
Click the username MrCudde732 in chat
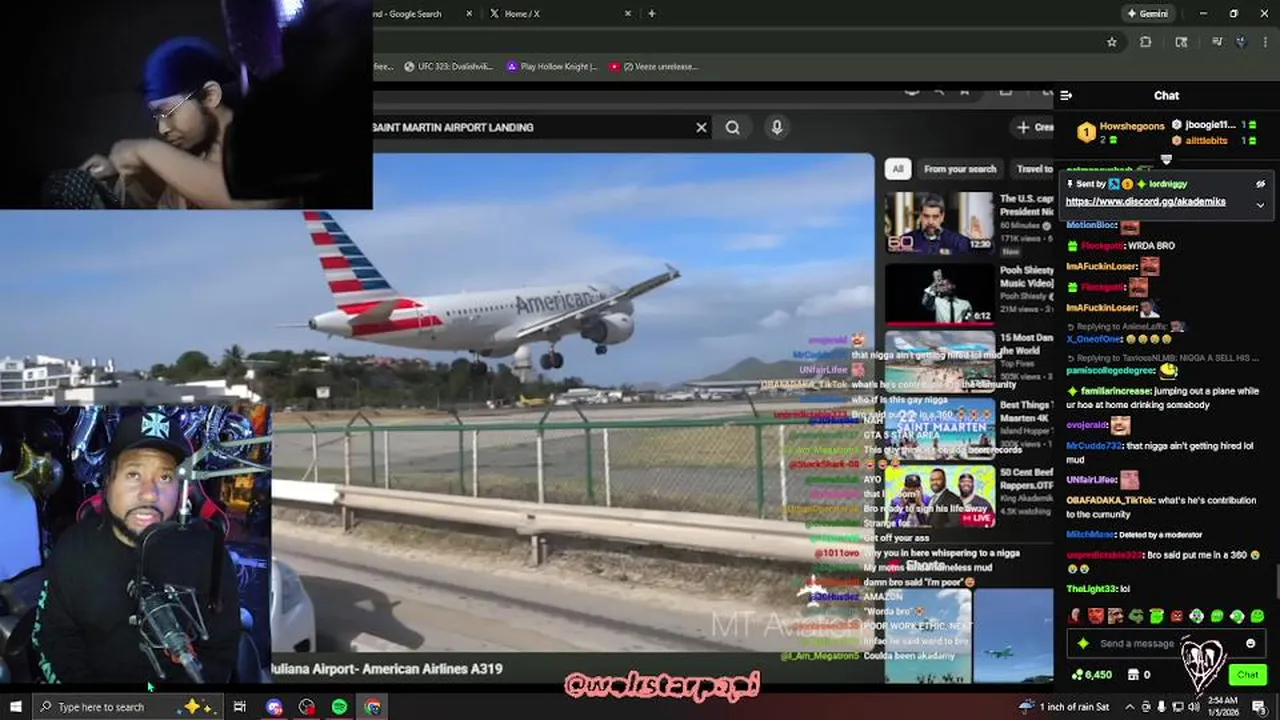point(1093,445)
